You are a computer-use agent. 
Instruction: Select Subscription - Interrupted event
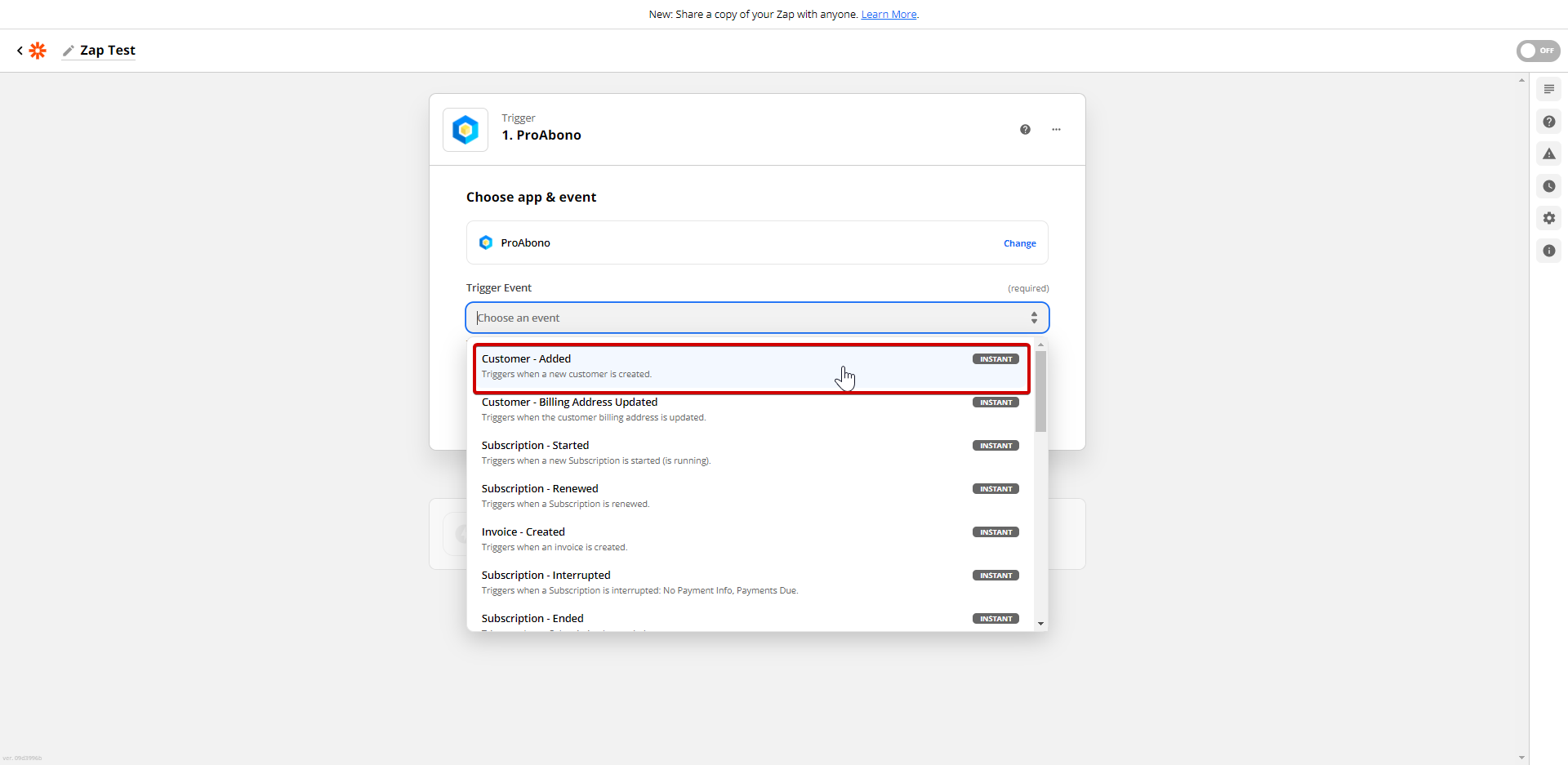click(x=751, y=583)
